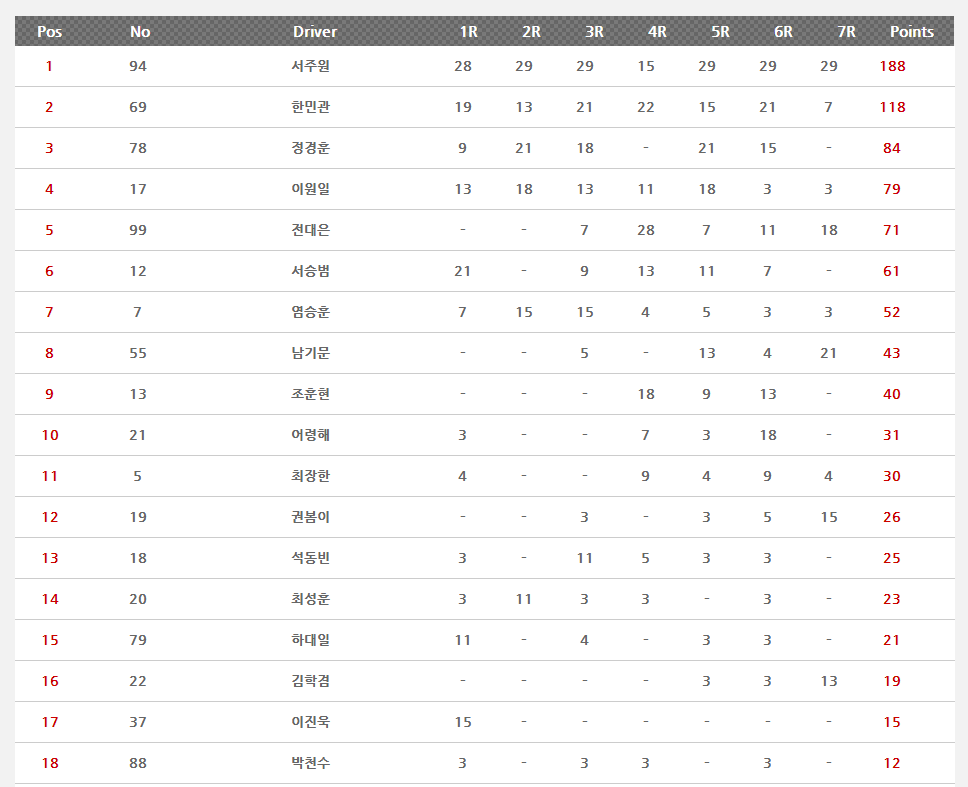
Task: Select driver 한민관 in the standings
Action: pos(310,107)
